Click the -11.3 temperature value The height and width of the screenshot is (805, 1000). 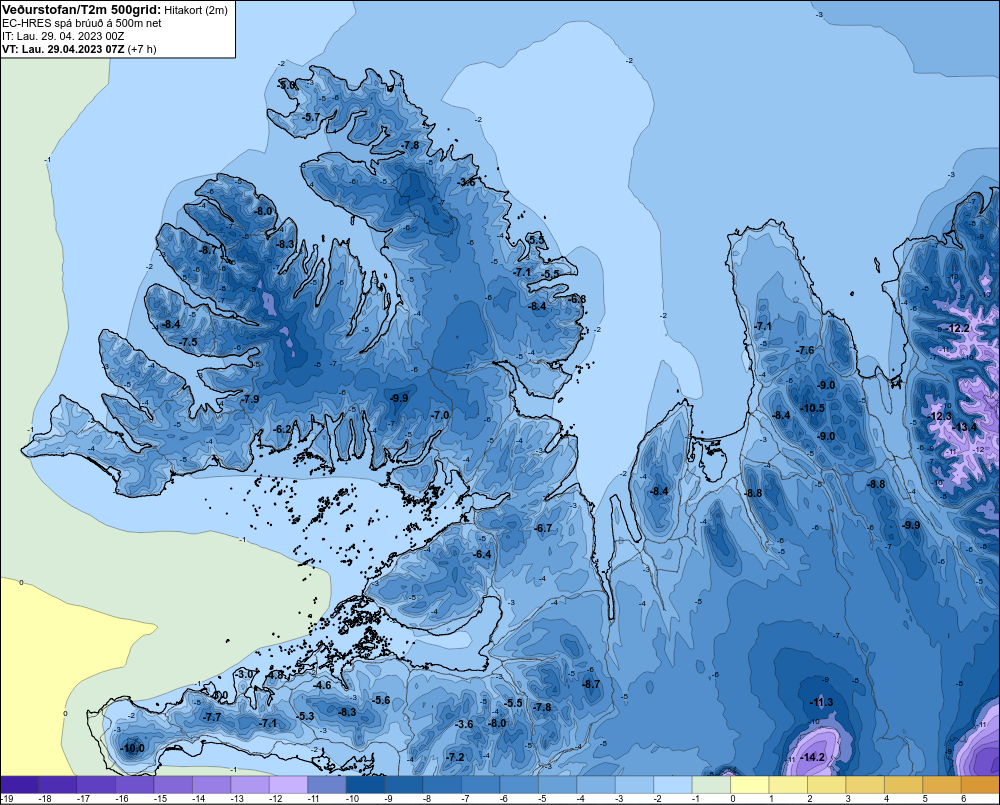pos(821,702)
